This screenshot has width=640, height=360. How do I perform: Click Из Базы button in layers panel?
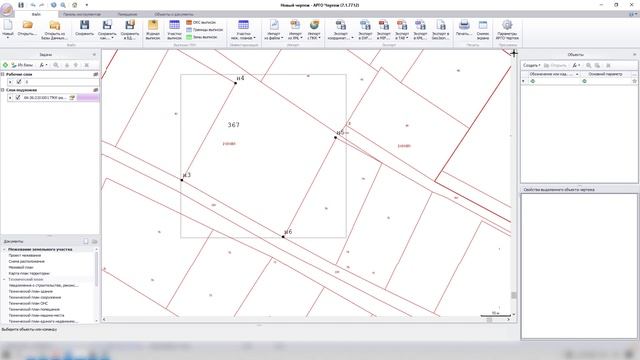tap(22, 65)
